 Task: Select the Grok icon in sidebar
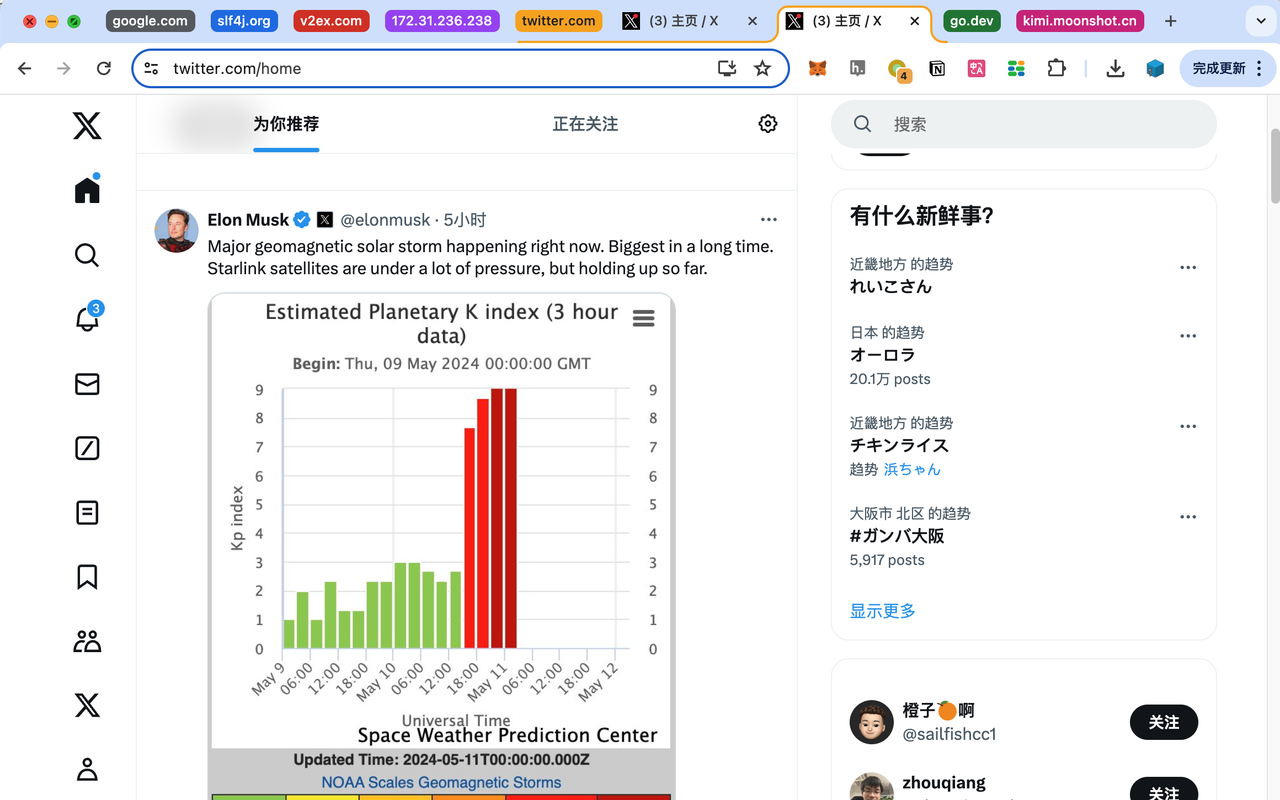[86, 448]
